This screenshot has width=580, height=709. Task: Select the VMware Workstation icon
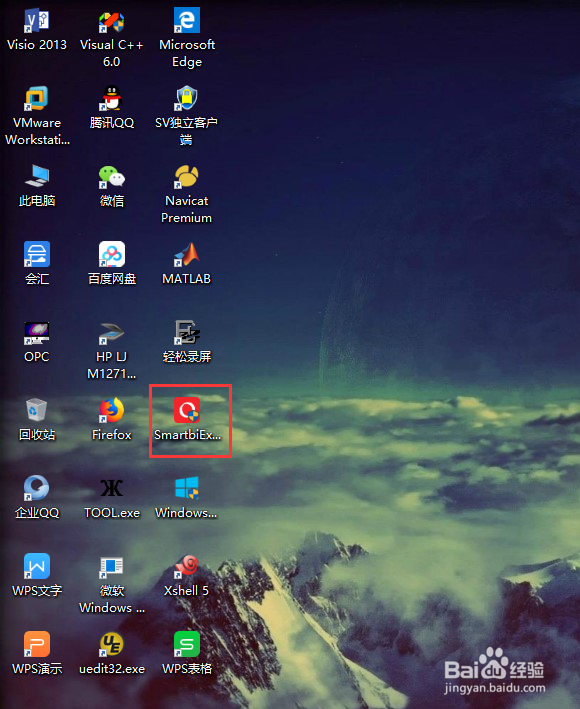37,99
